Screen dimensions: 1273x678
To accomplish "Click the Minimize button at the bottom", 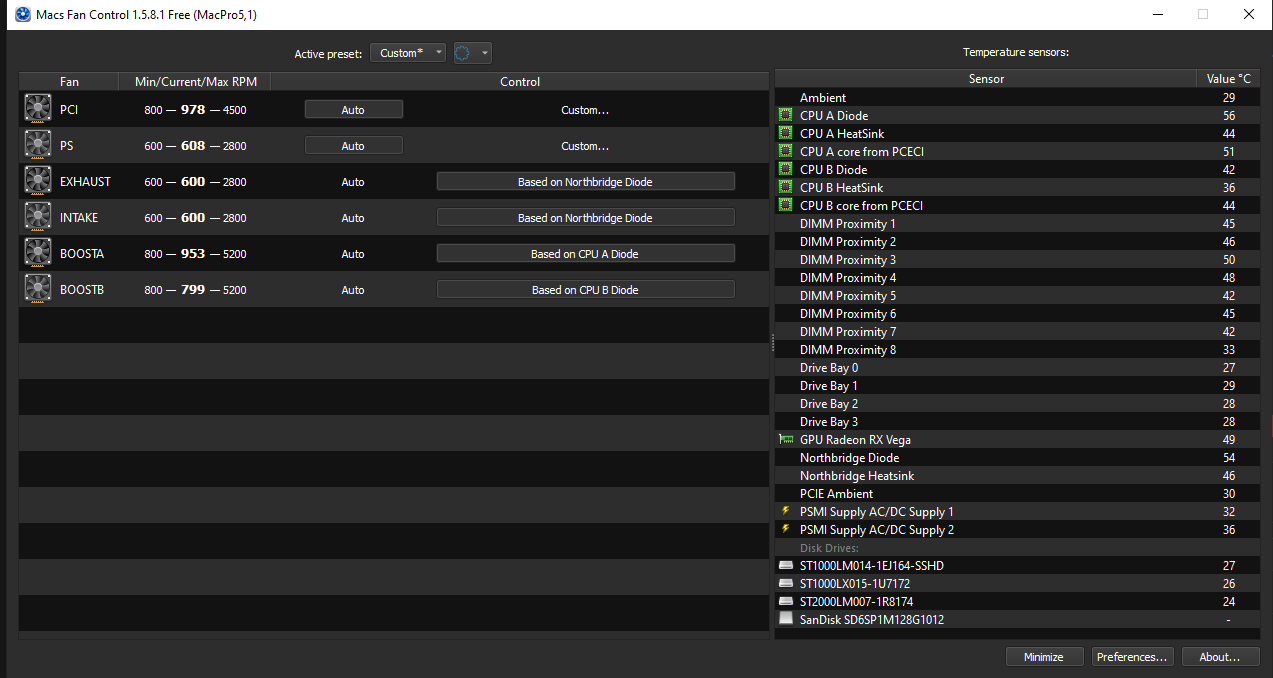I will [1044, 657].
